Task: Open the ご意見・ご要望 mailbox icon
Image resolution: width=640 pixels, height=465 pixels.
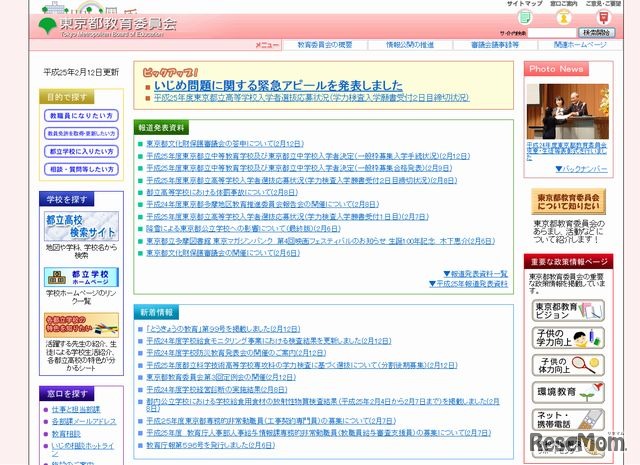Action: click(x=603, y=17)
